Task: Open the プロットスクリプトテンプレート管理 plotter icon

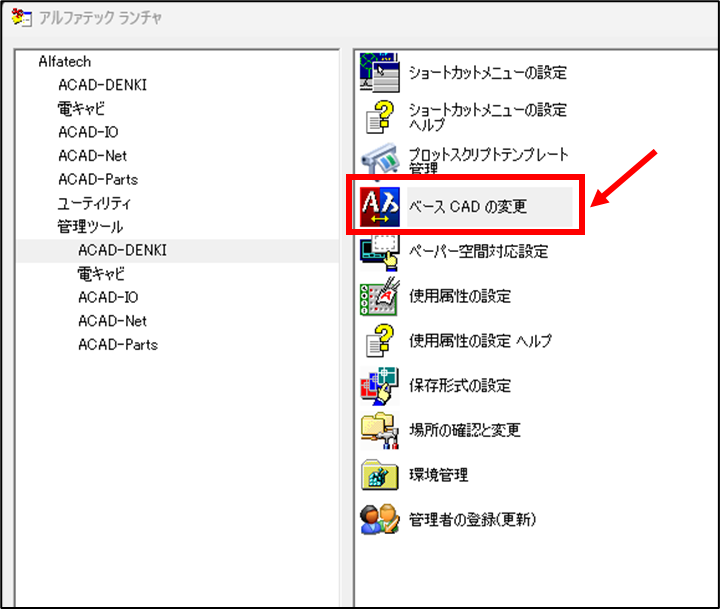Action: click(379, 162)
